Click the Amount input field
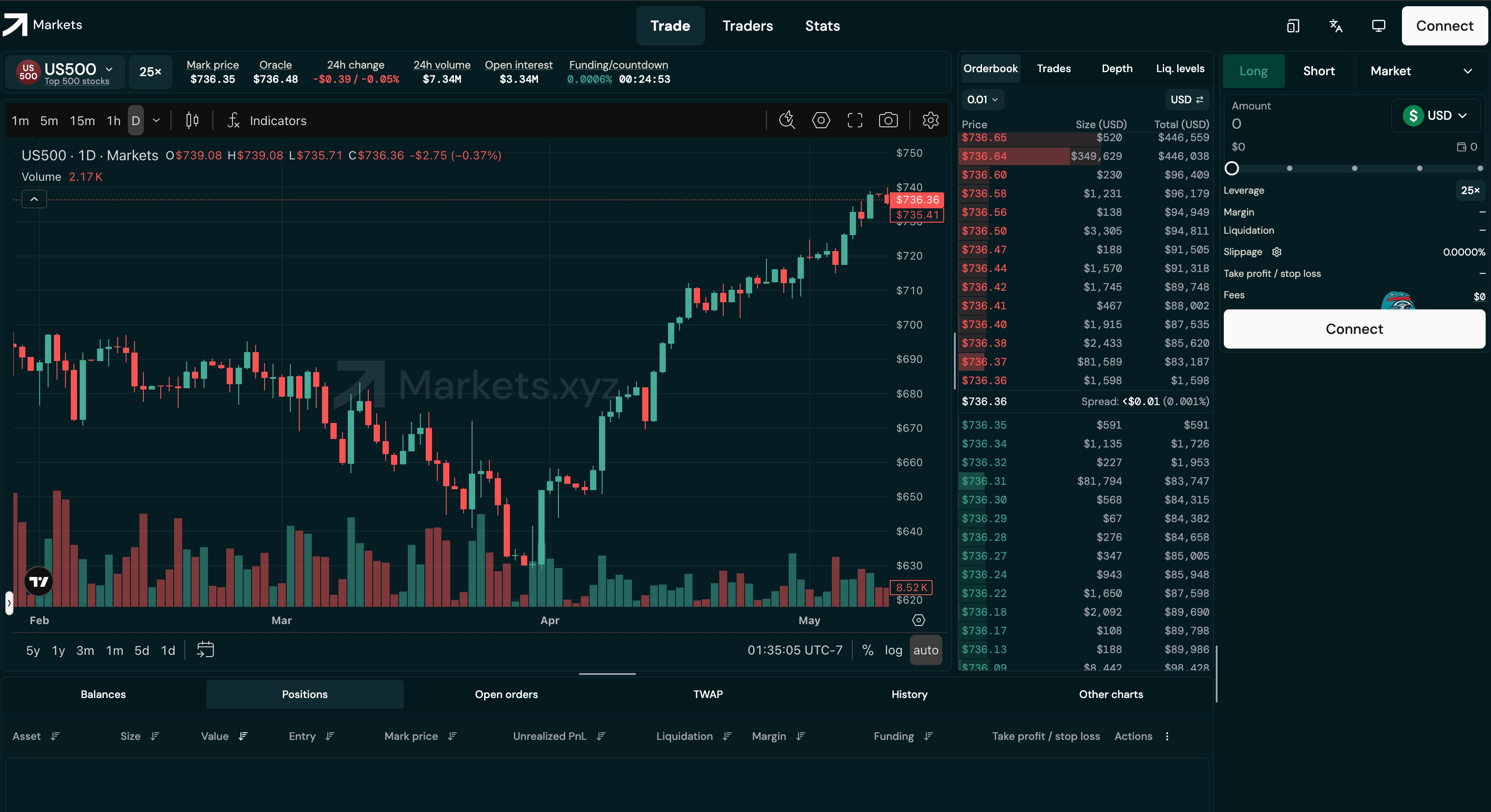 [x=1308, y=124]
